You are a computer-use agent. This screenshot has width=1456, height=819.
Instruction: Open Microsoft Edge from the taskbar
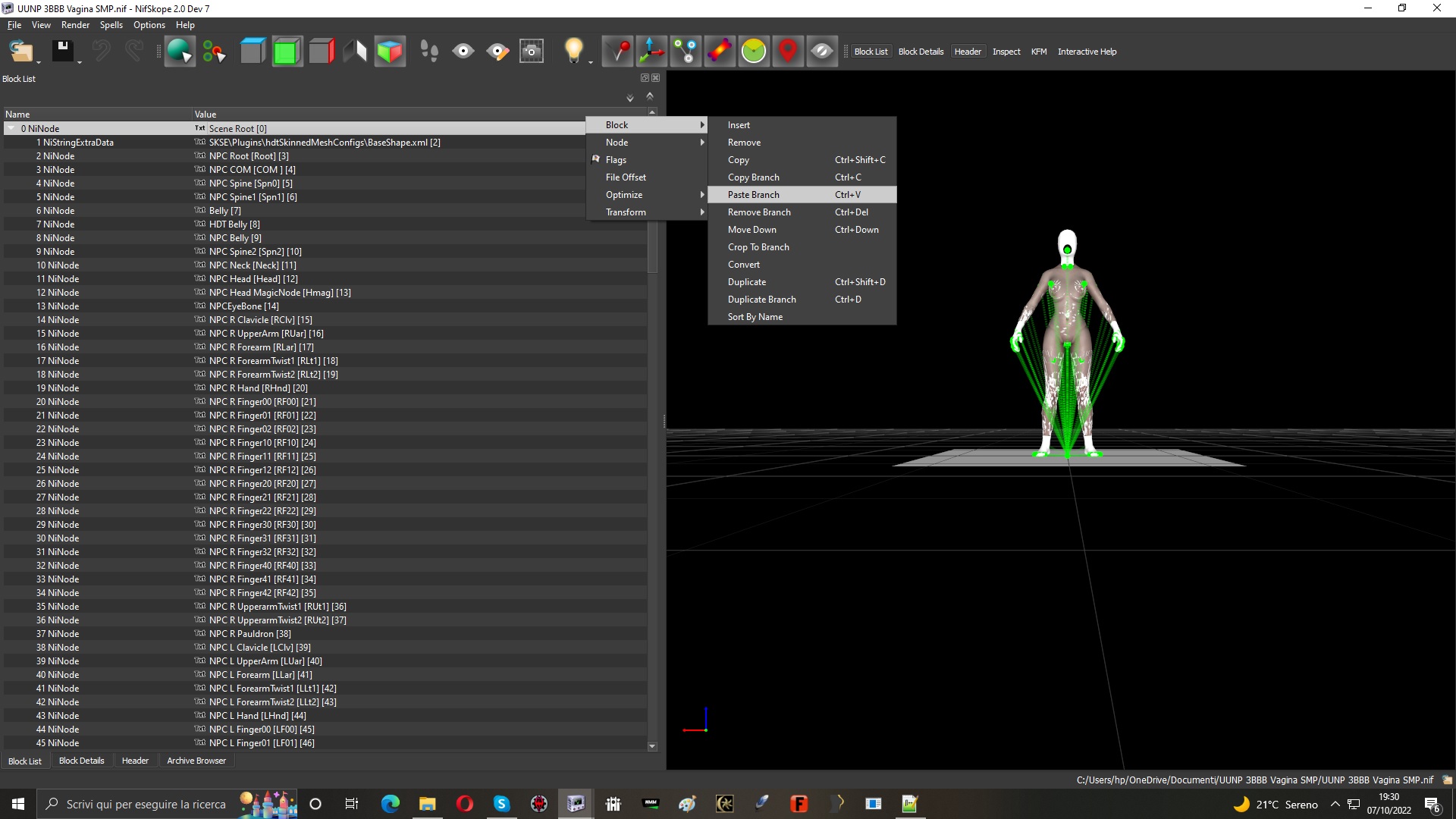point(390,804)
